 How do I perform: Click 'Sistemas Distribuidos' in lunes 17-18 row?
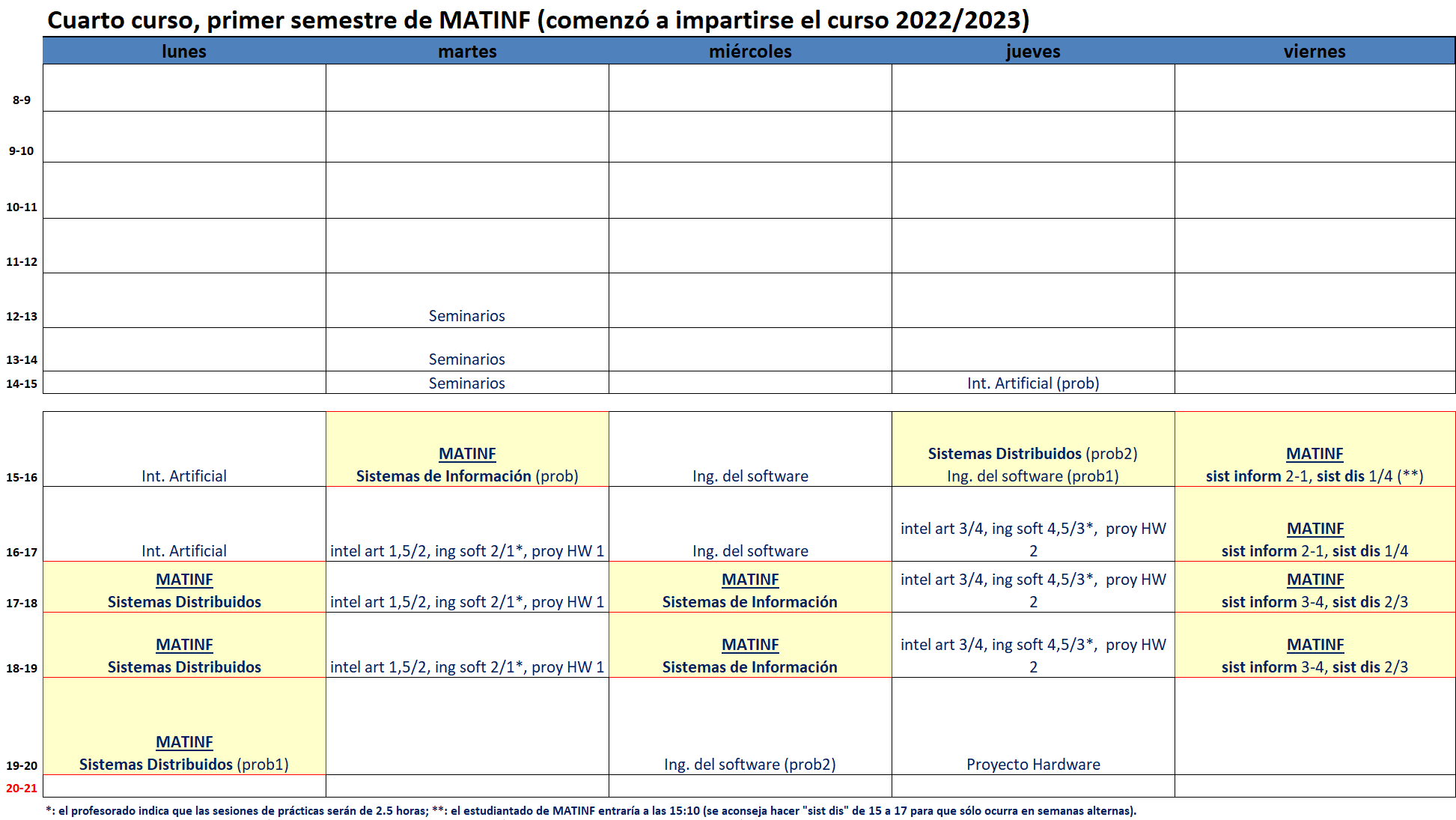[x=184, y=602]
